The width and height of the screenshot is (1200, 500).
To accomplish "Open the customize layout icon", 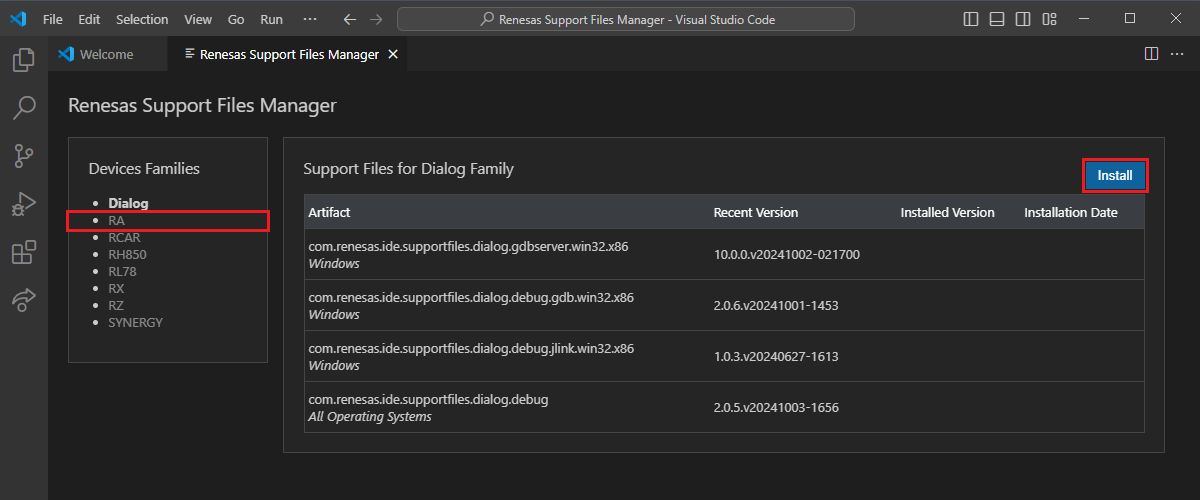I will [1049, 19].
